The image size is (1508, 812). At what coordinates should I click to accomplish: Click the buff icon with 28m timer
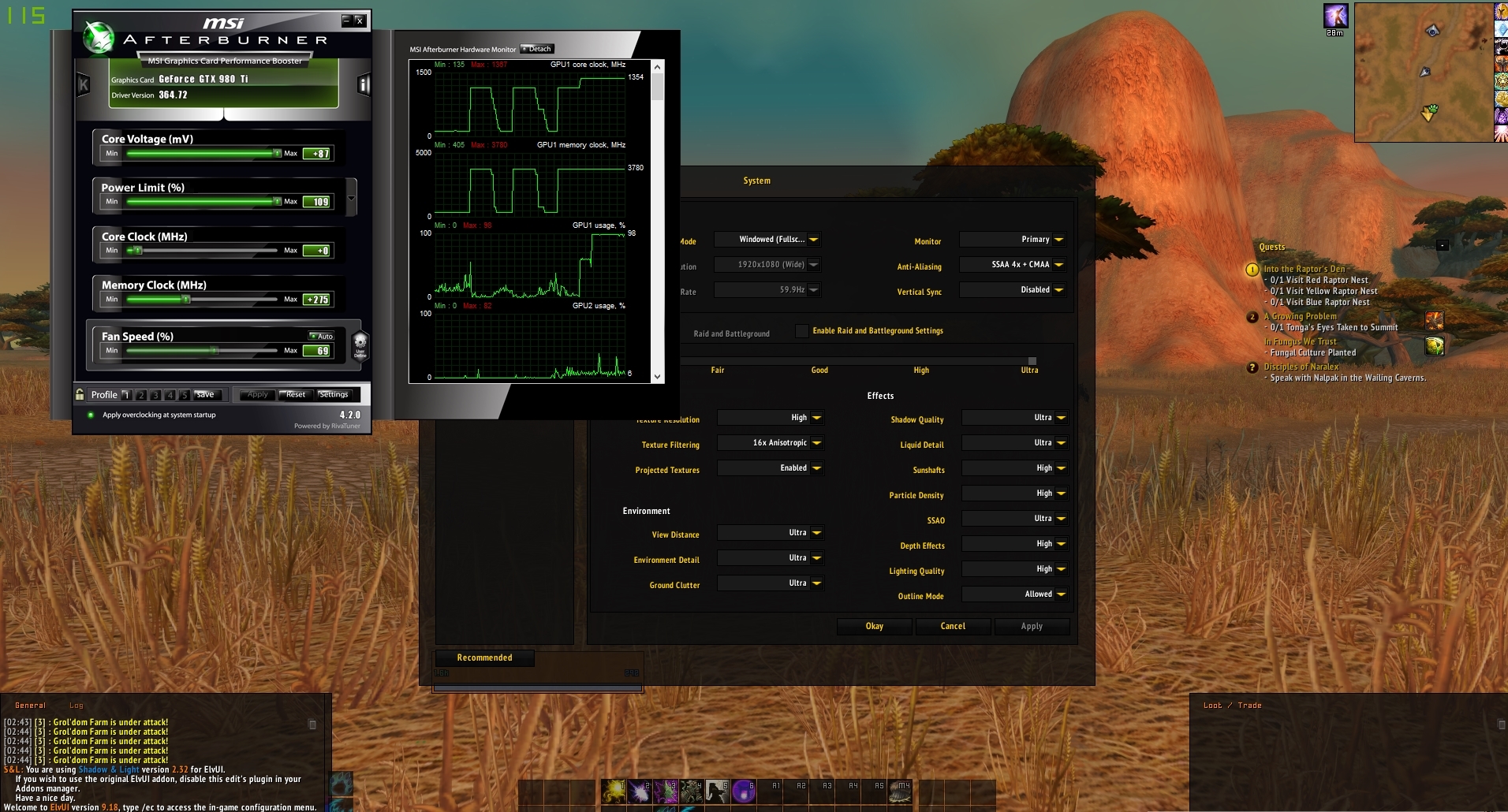coord(1335,17)
